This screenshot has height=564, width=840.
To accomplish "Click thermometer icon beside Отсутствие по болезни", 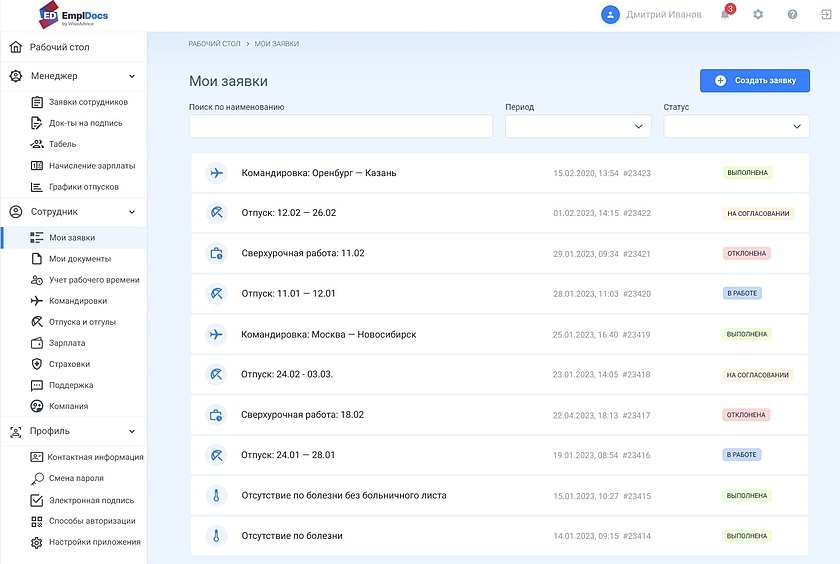I will coord(216,536).
